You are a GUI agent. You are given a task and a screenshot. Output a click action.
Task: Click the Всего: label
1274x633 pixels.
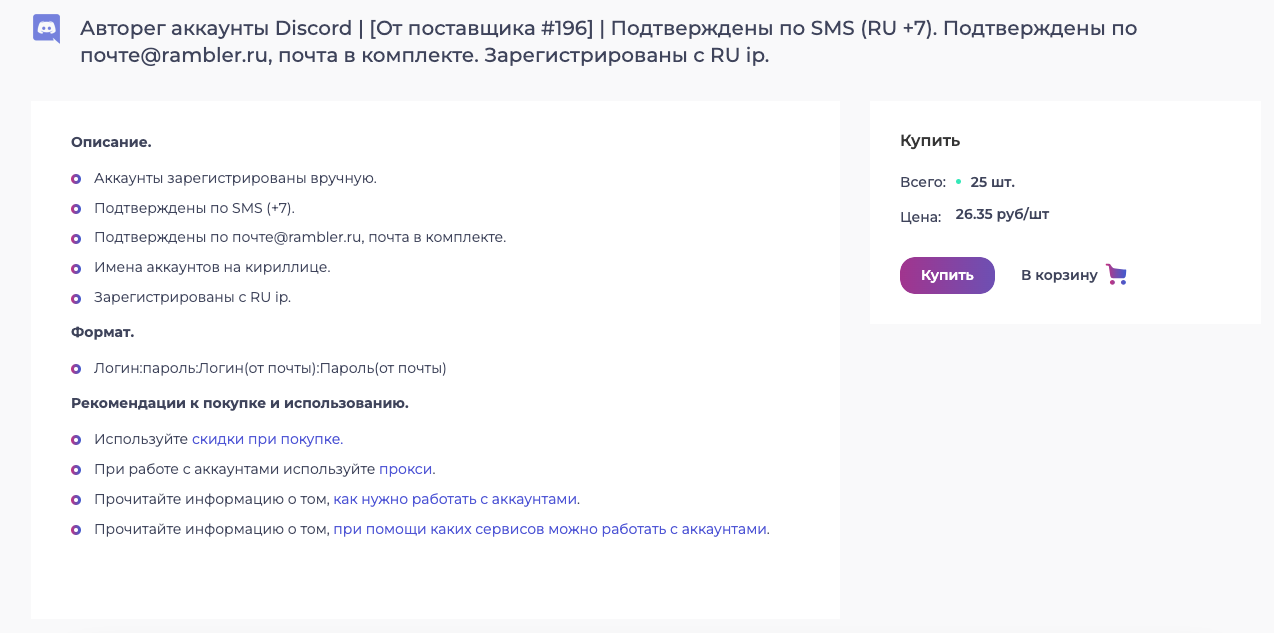tap(923, 182)
